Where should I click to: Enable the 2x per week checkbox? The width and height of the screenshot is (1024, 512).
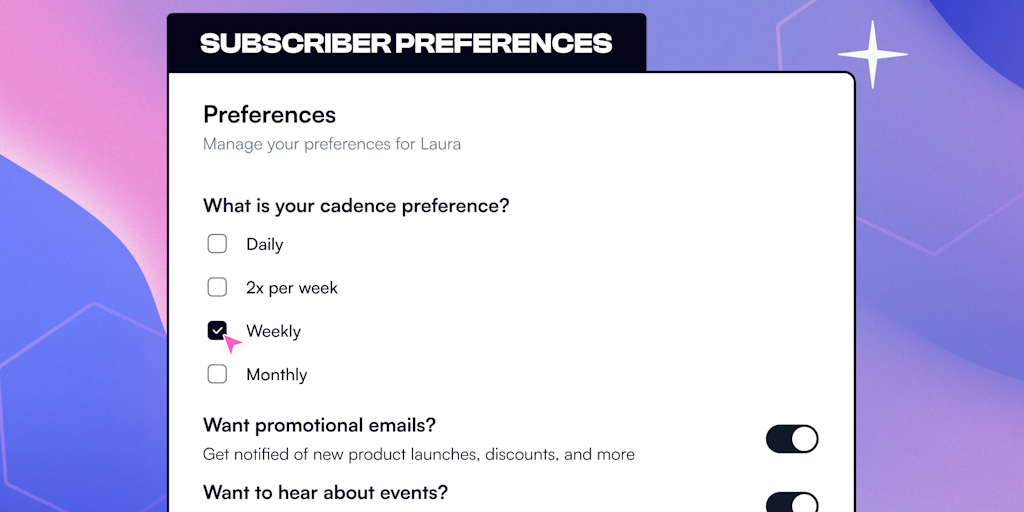217,288
